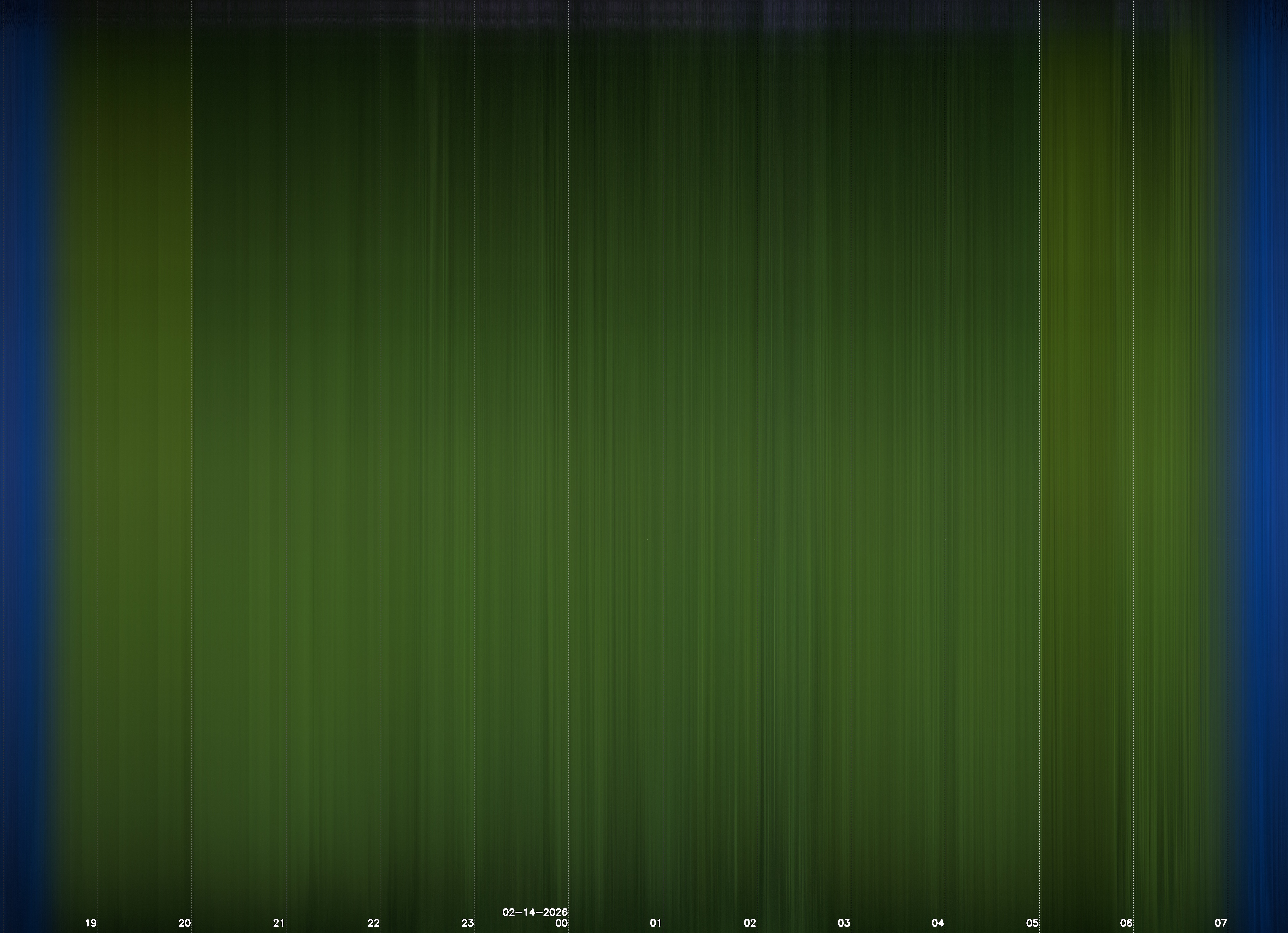Select the 07 hour label
Viewport: 1288px width, 933px height.
[x=1220, y=923]
